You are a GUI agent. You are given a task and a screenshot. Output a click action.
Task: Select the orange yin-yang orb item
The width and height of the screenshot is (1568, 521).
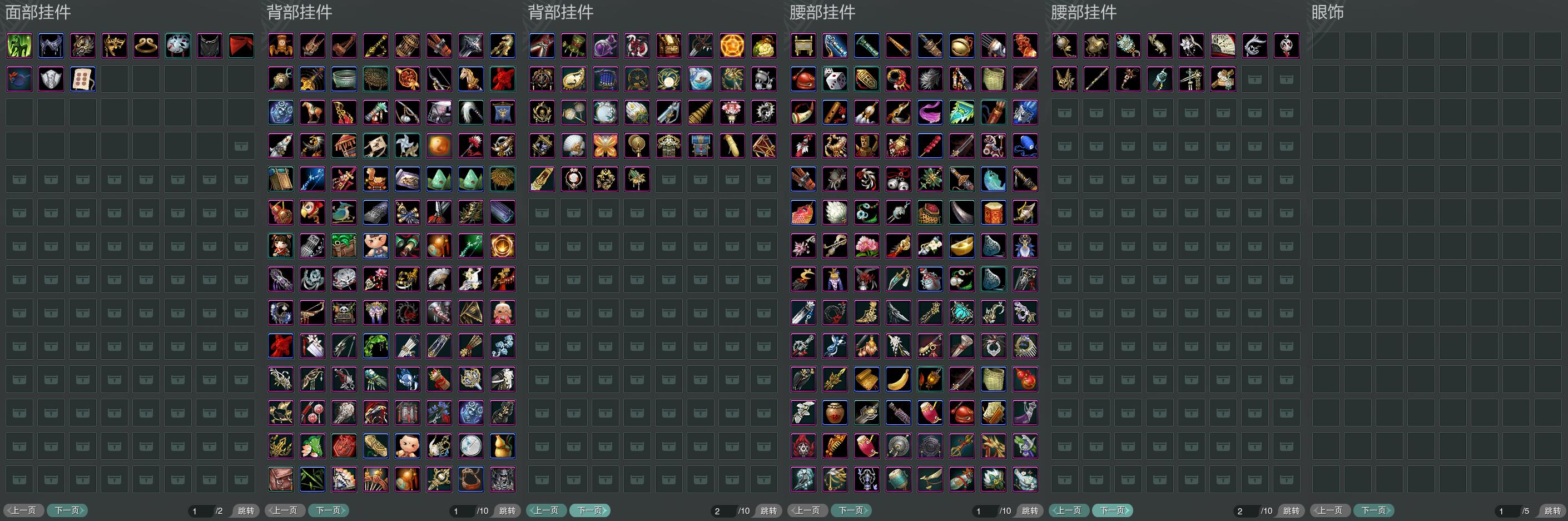(439, 146)
